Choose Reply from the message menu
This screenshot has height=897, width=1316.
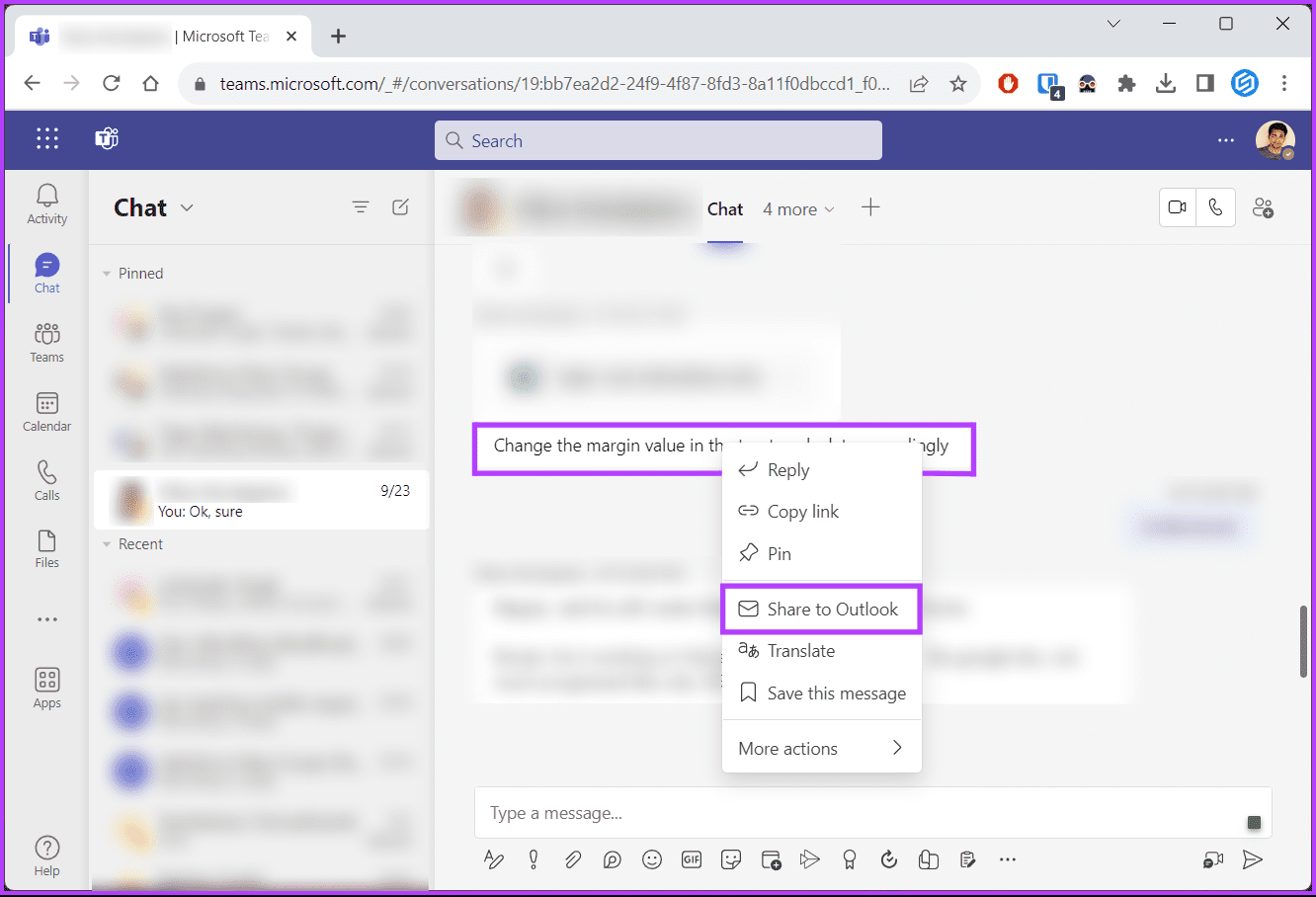pyautogui.click(x=787, y=469)
